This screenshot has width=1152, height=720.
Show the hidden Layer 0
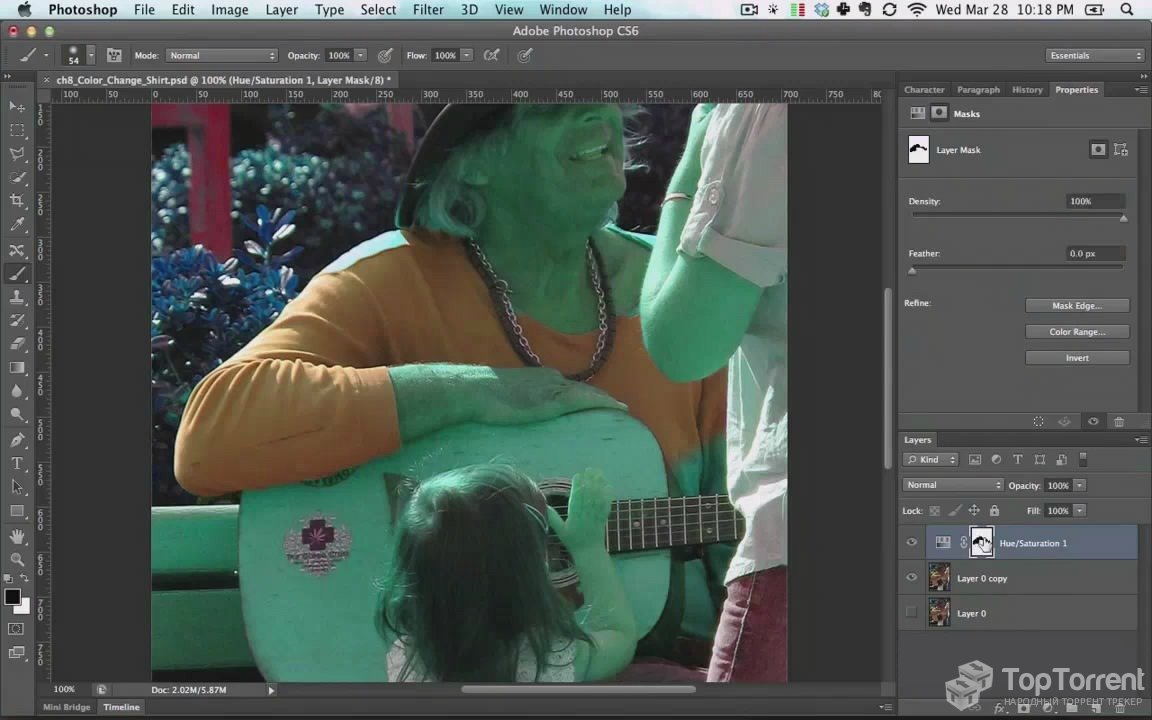coord(912,612)
